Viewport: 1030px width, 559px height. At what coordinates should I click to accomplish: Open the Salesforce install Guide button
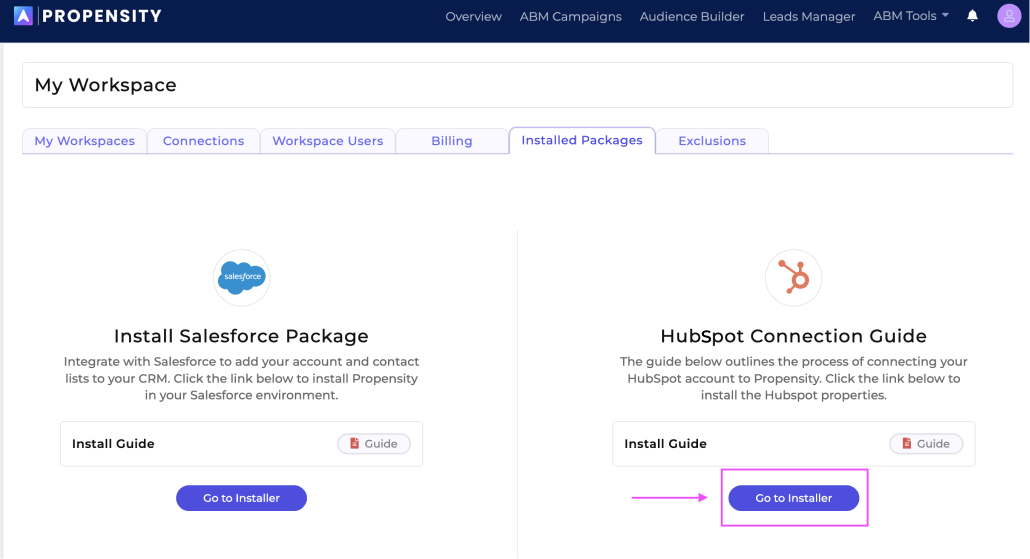point(374,444)
